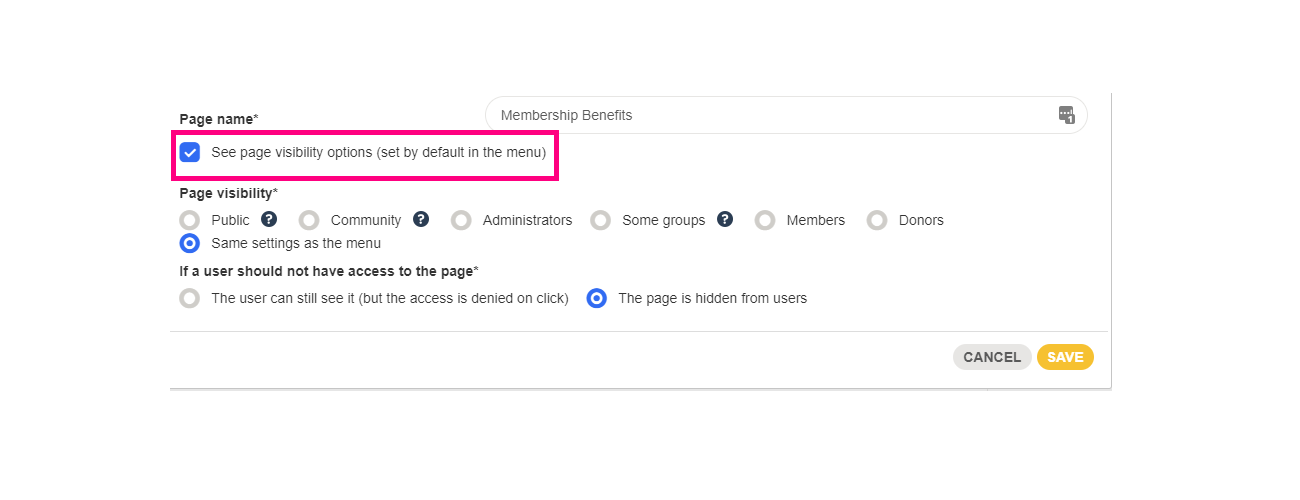
Task: Select 'The page is hidden from users'
Action: tap(597, 298)
